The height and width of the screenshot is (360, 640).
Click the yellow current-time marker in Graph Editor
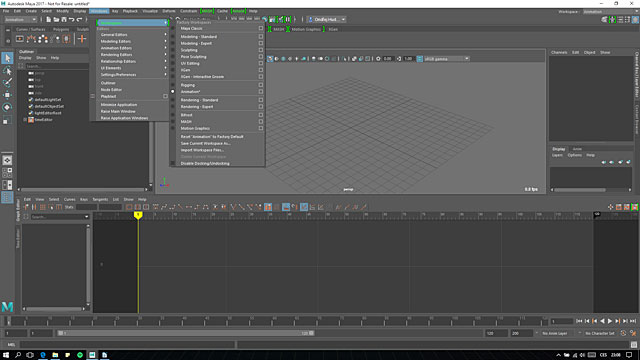pos(138,215)
